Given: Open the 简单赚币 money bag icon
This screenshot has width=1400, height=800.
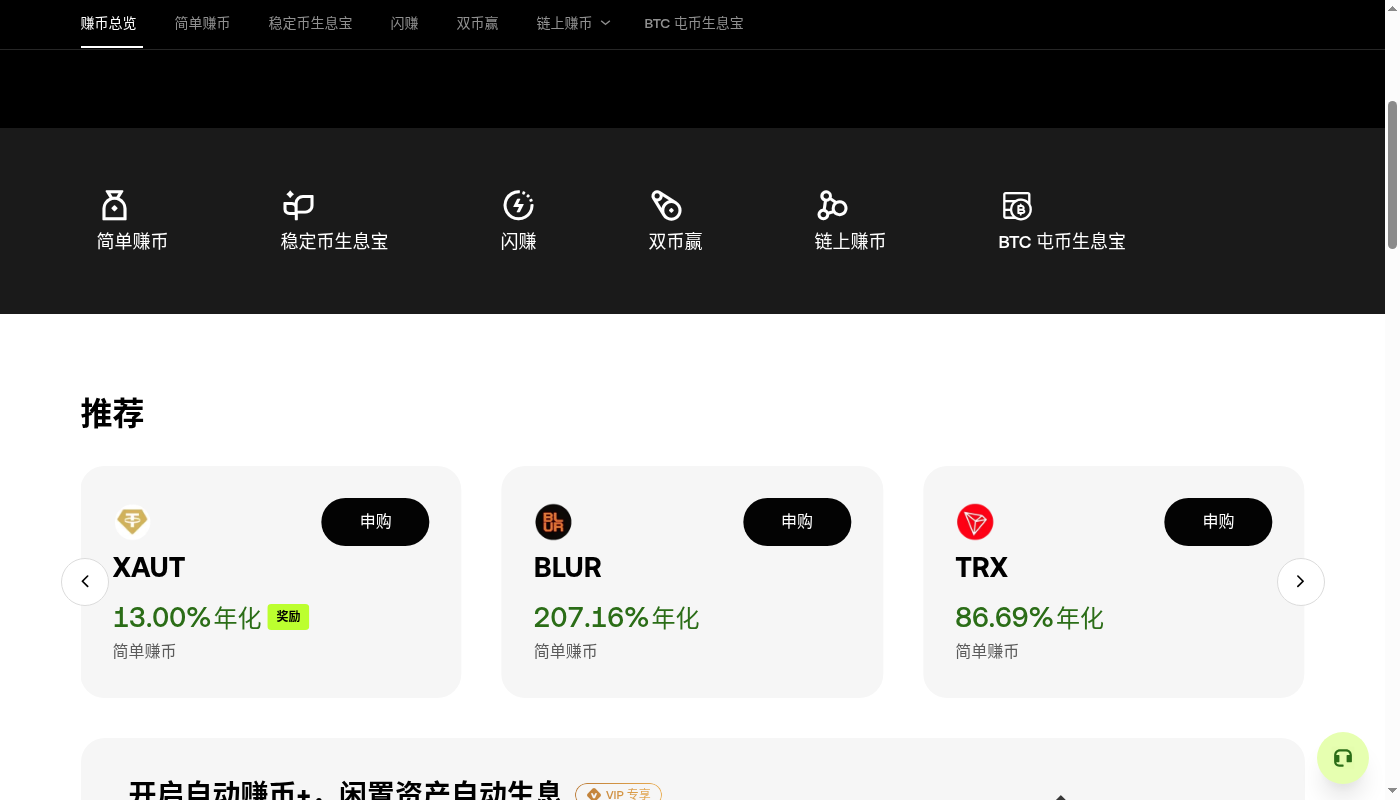Looking at the screenshot, I should (115, 205).
